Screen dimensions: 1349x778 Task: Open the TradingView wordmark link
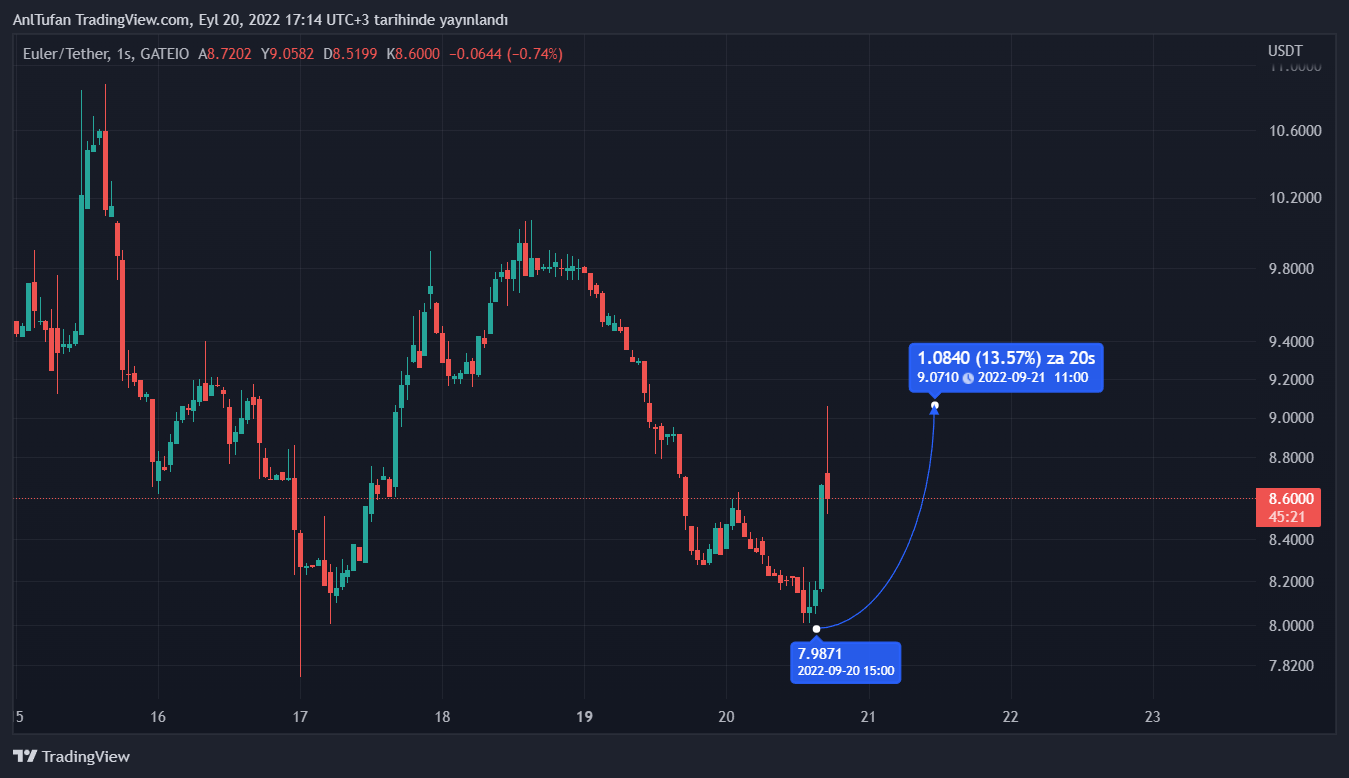(86, 757)
